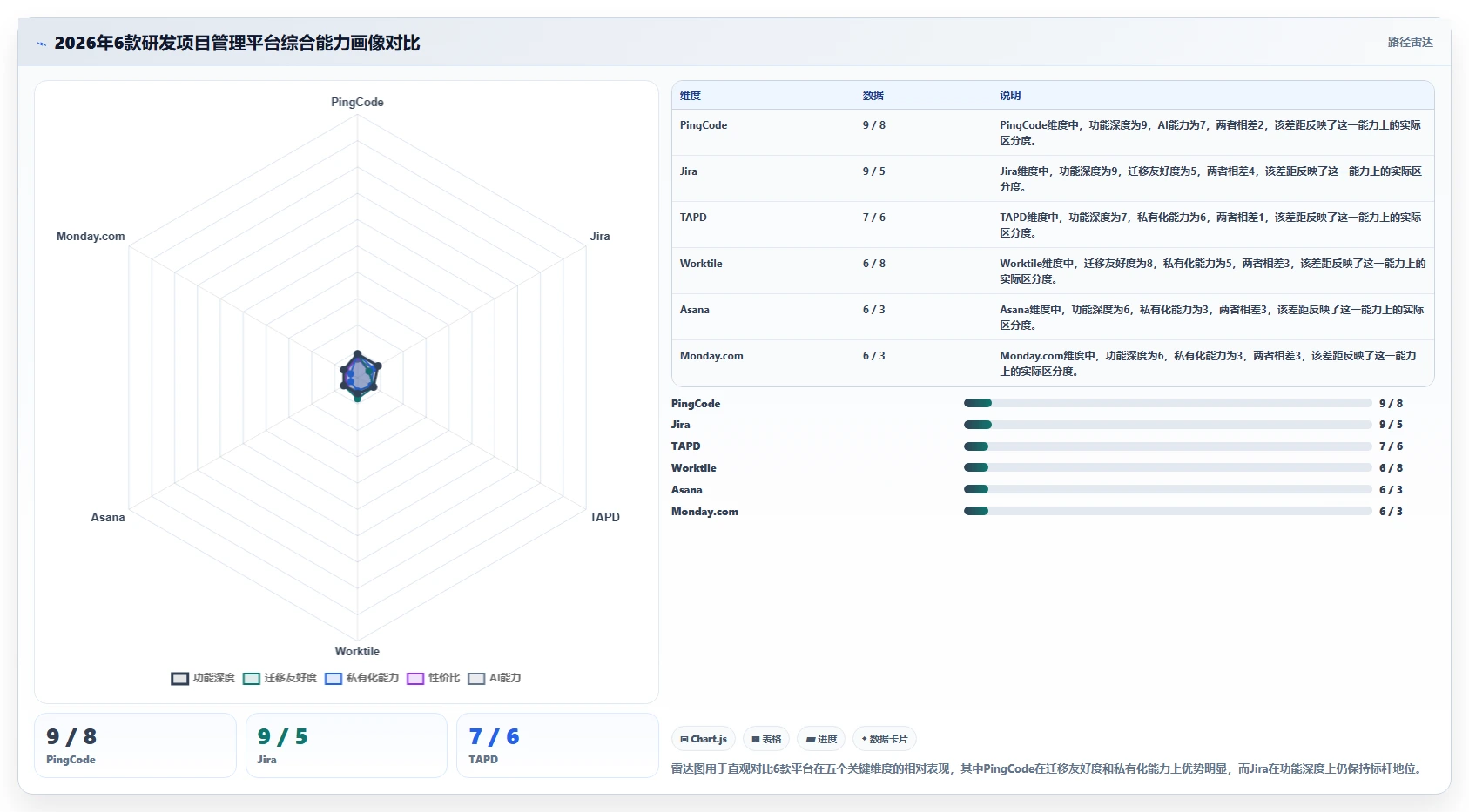Click the Jira axis label on the radar
This screenshot has width=1469, height=812.
point(600,236)
